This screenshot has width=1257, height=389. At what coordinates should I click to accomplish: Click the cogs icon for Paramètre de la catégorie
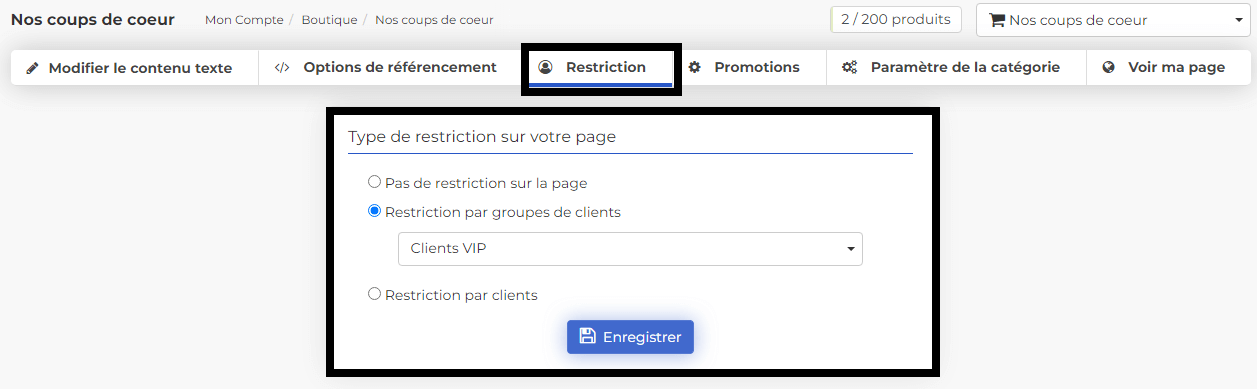click(x=849, y=68)
